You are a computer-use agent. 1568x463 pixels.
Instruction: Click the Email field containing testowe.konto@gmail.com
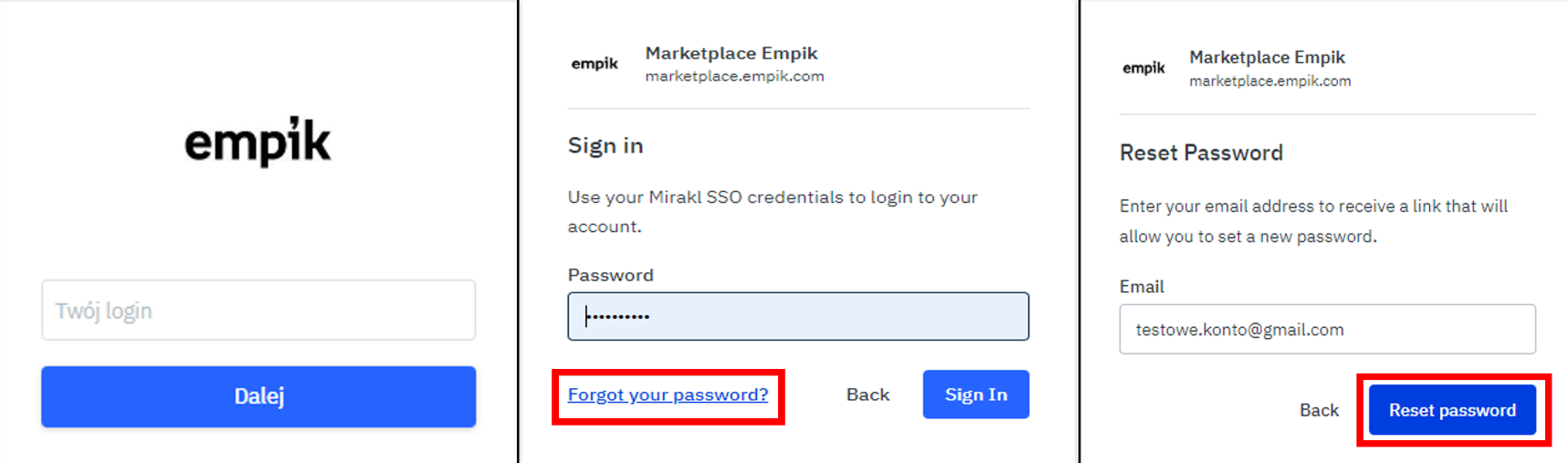click(1327, 329)
